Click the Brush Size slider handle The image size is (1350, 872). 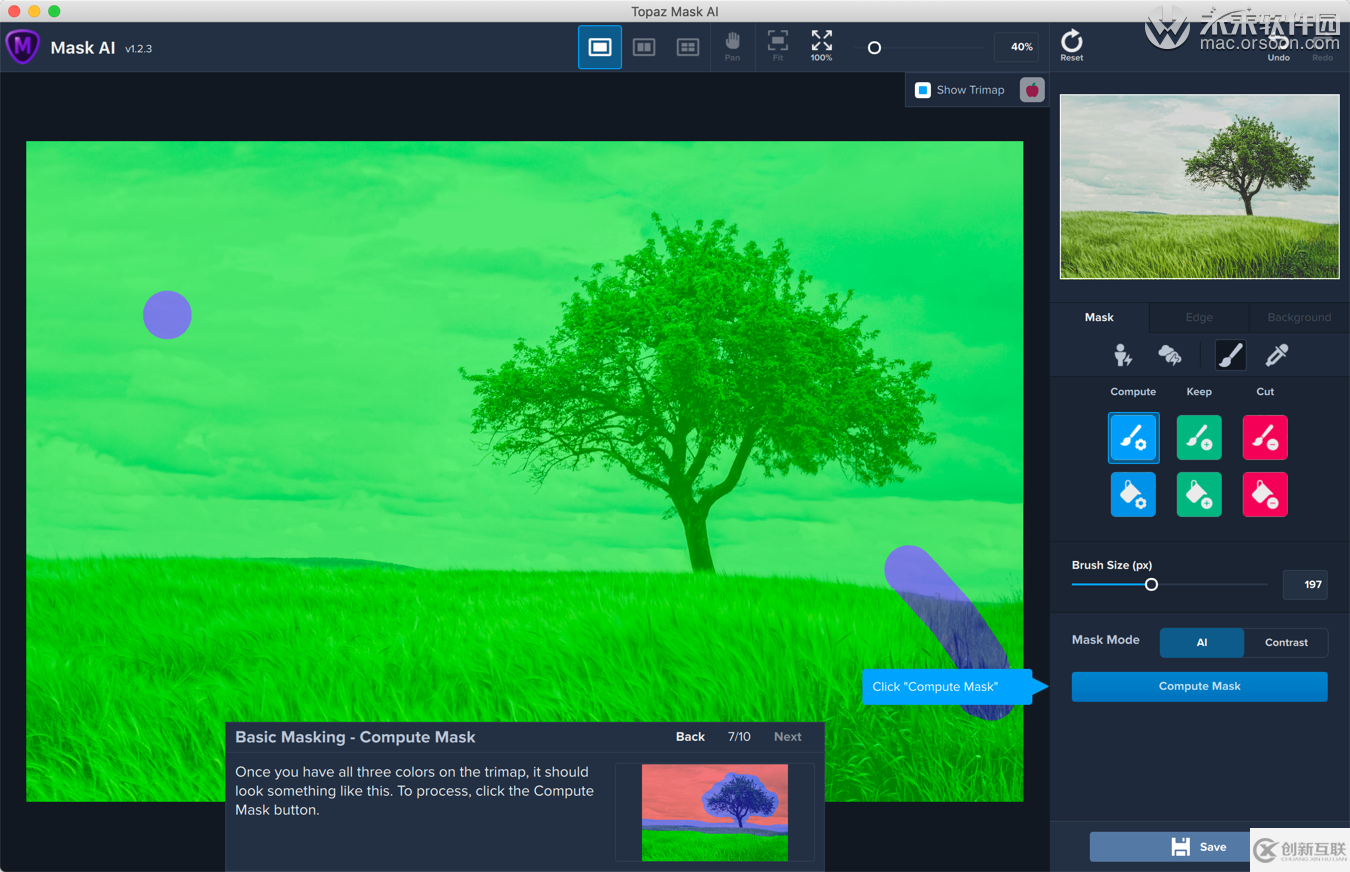click(x=1151, y=584)
